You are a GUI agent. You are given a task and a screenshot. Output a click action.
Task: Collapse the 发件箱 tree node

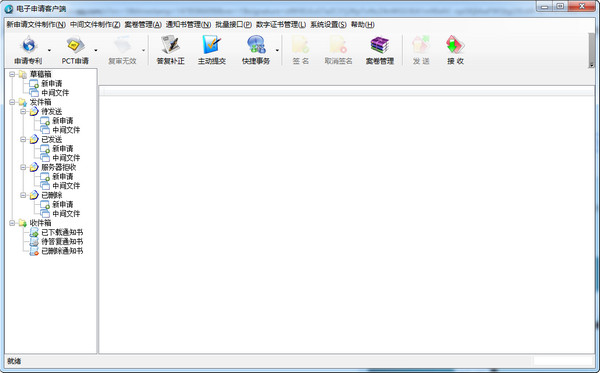click(x=12, y=102)
